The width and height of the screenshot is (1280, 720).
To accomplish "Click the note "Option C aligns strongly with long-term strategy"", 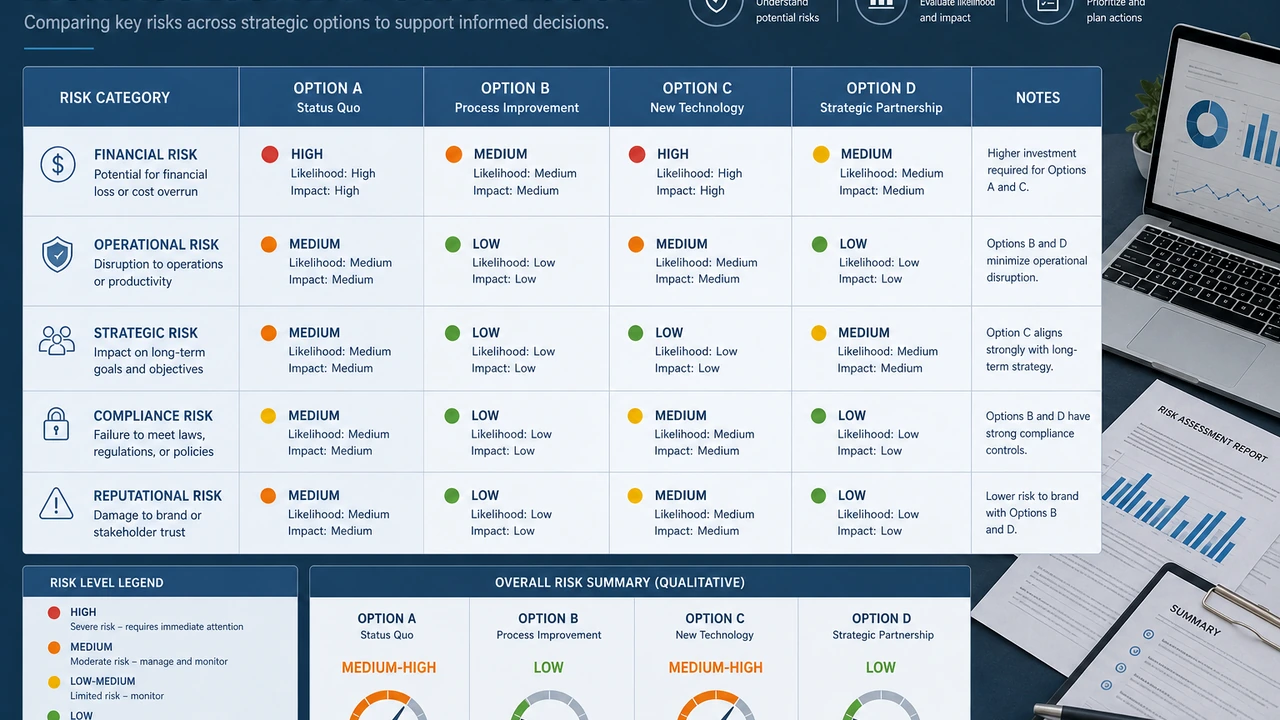I will [x=1031, y=350].
